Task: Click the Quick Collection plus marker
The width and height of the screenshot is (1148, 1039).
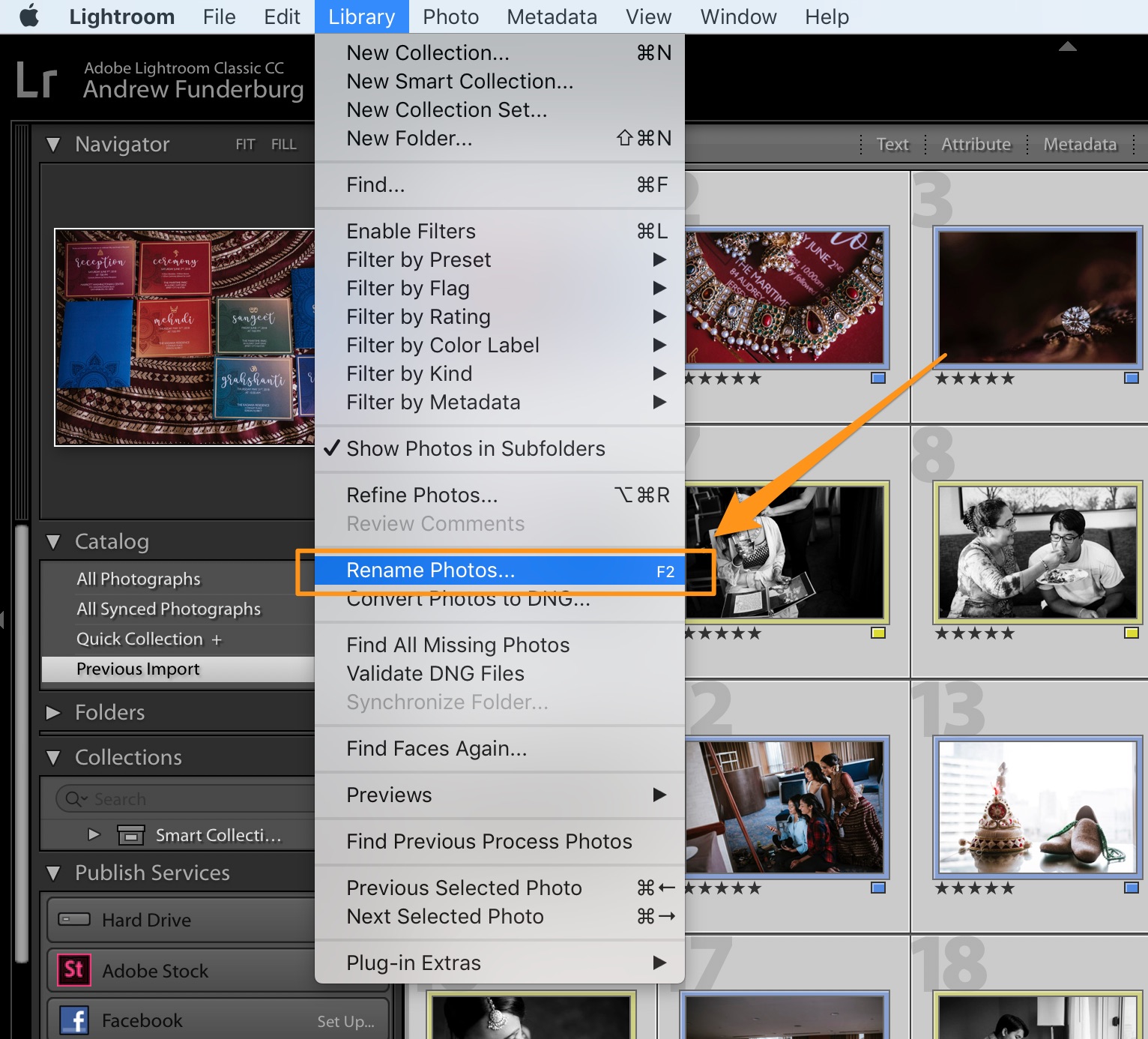Action: click(x=217, y=639)
